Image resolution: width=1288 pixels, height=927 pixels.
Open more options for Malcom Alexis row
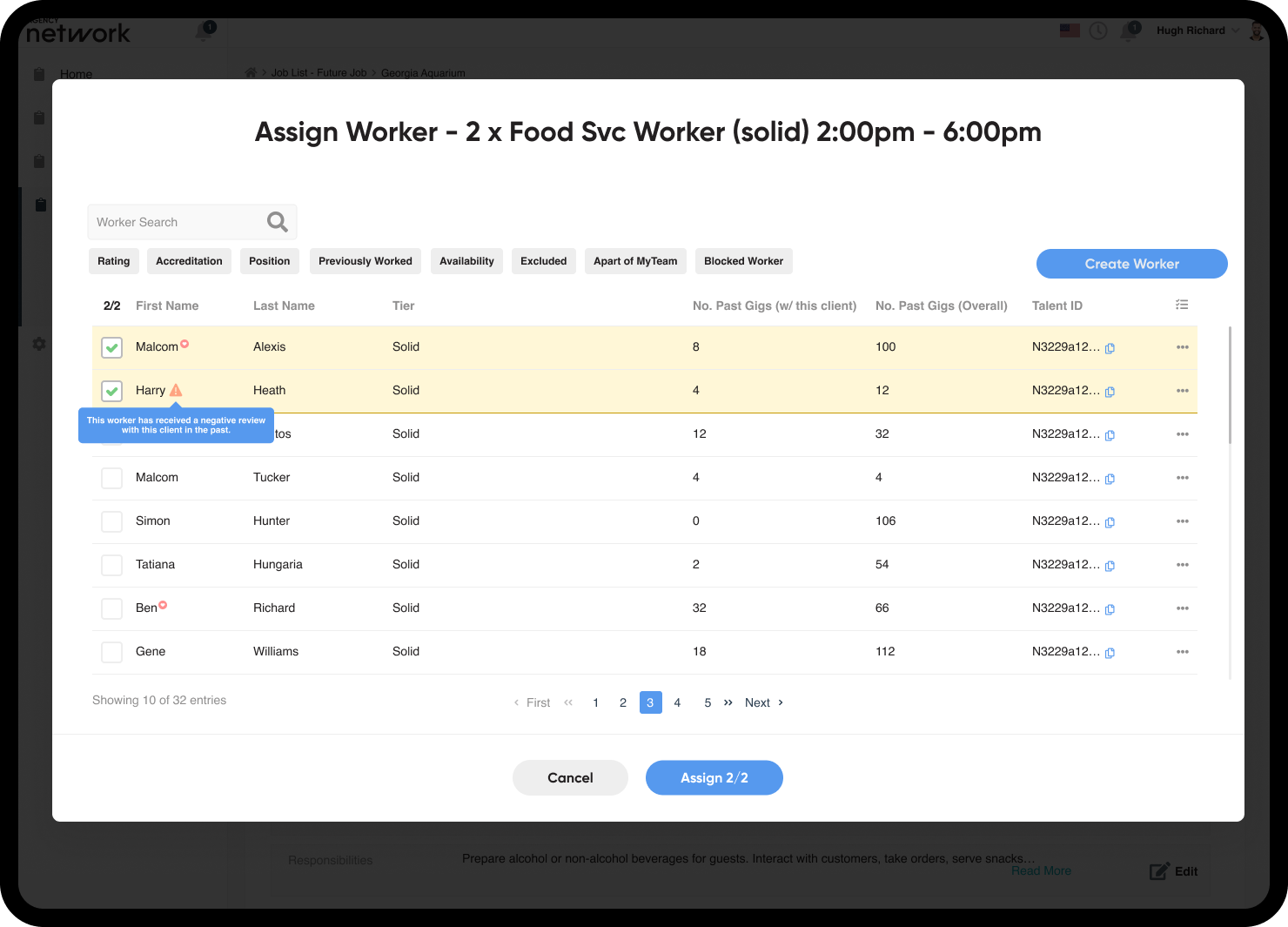[1182, 347]
